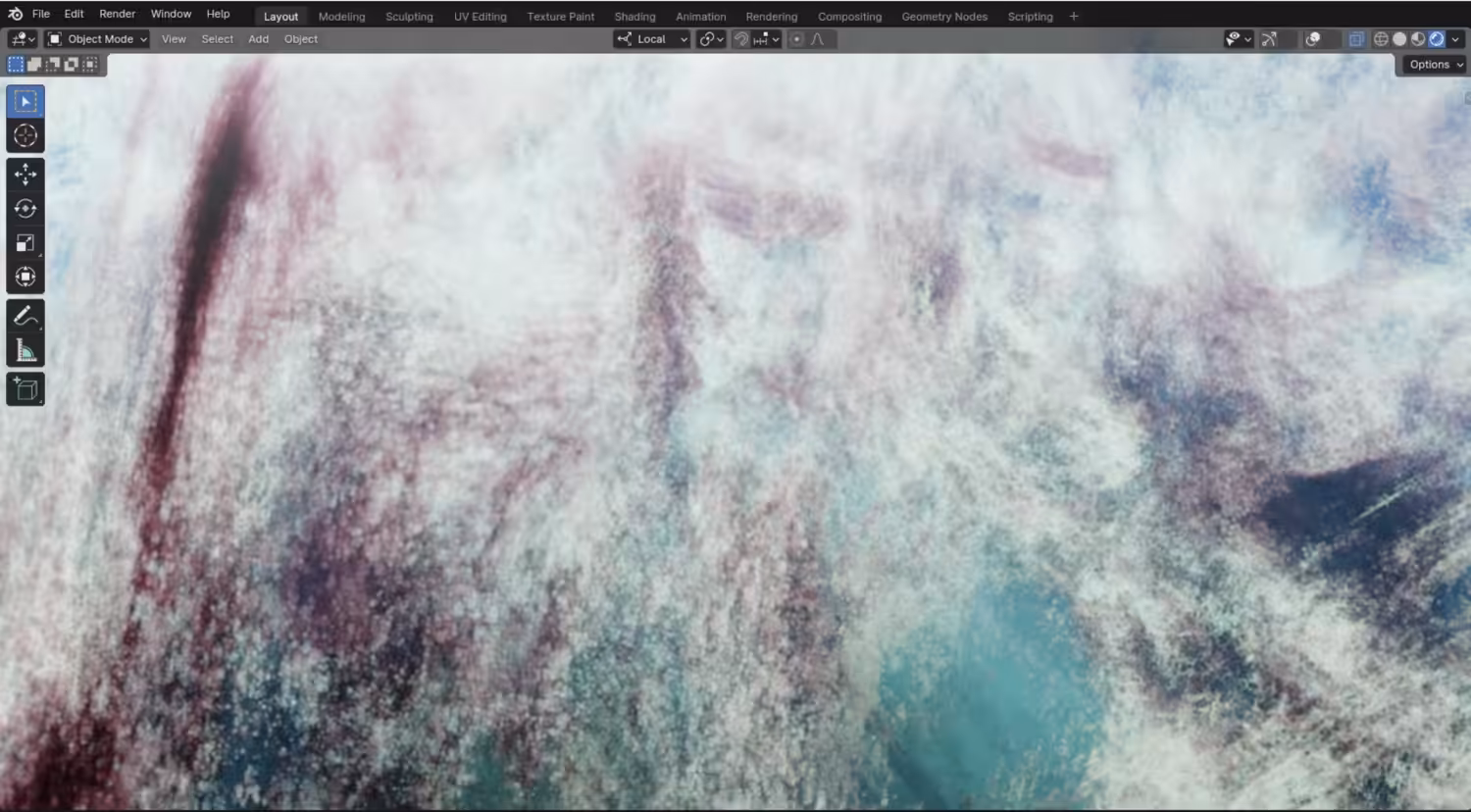Toggle viewport overlays
1471x812 pixels.
pos(1313,39)
